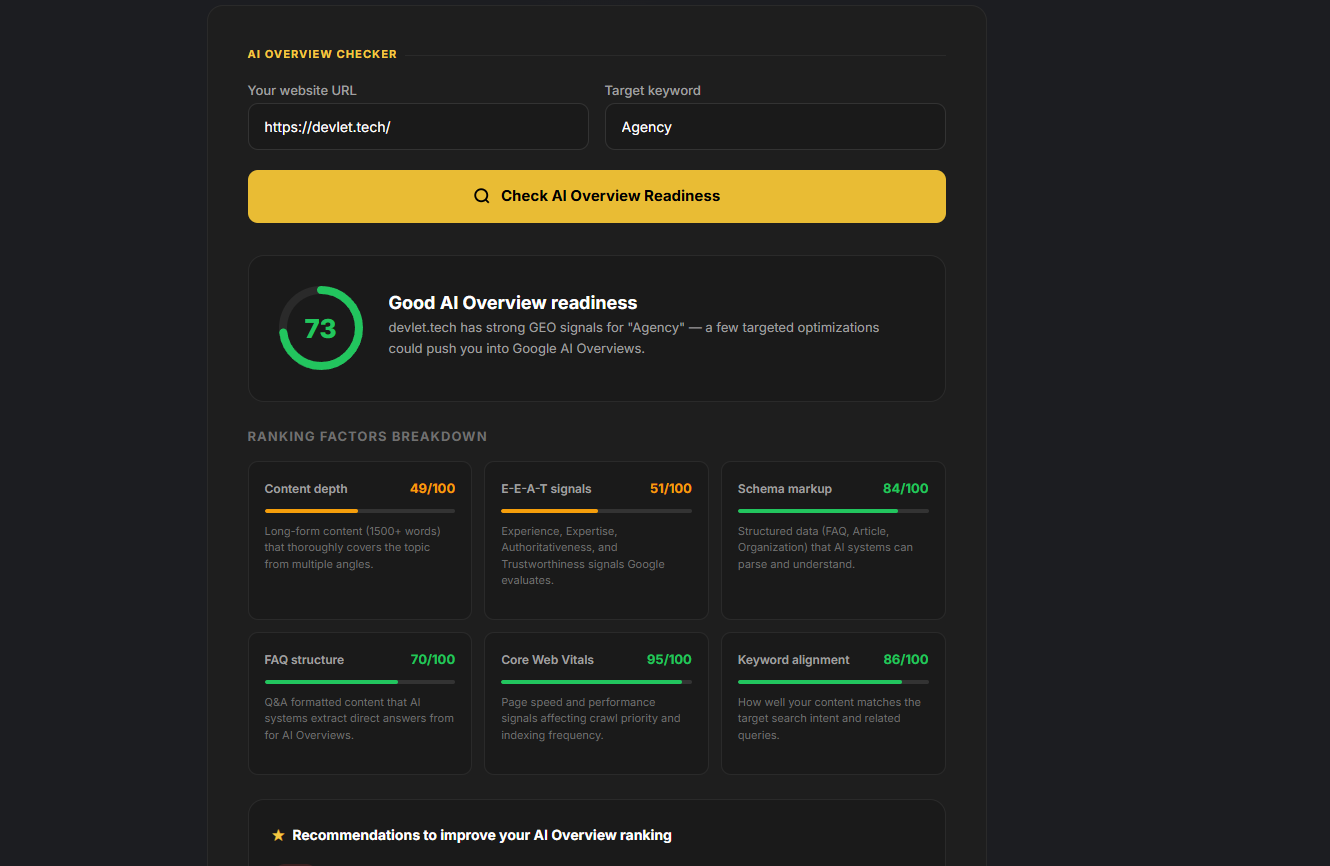
Task: Click the Structured data description text
Action: [x=825, y=547]
